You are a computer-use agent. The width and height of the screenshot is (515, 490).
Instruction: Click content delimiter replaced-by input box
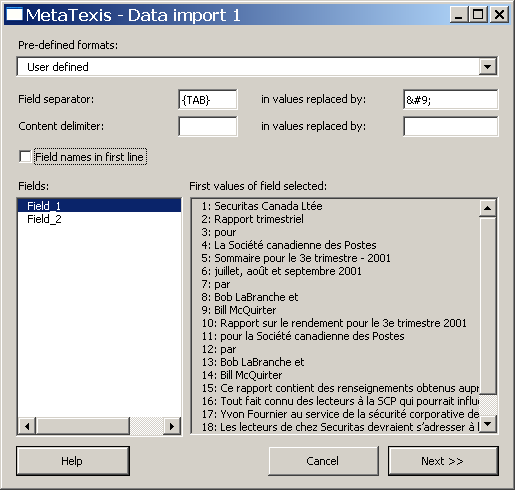click(x=450, y=126)
